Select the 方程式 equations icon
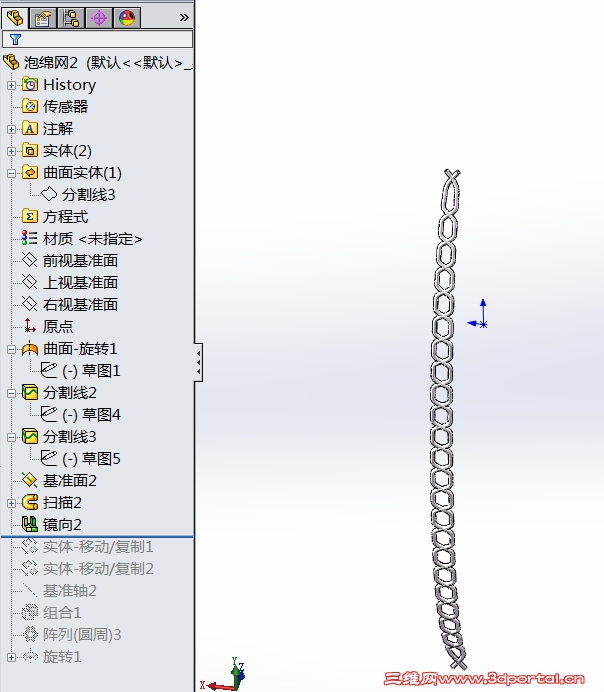The height and width of the screenshot is (692, 604). coord(30,216)
